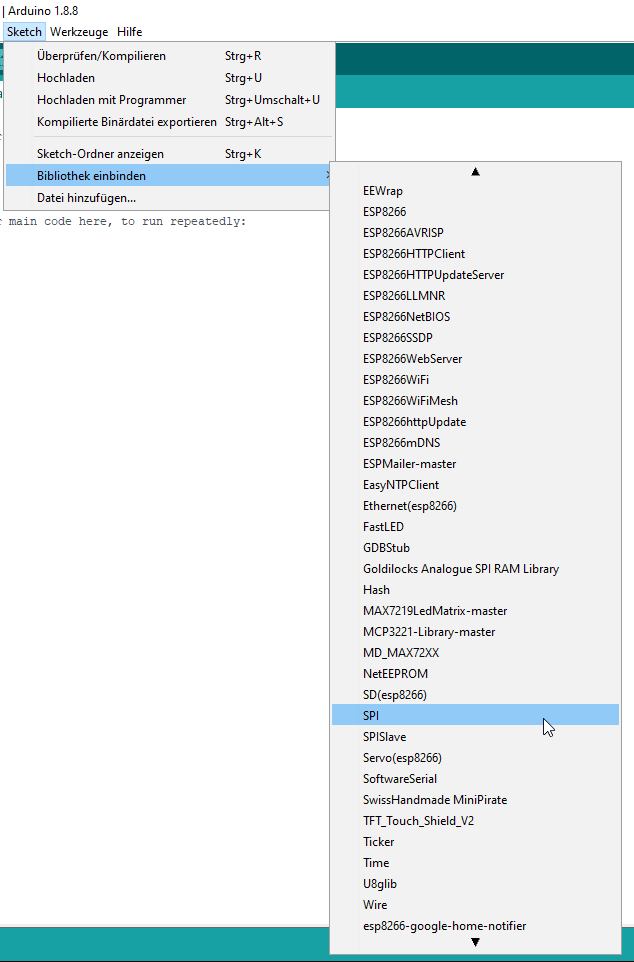The height and width of the screenshot is (962, 634).
Task: Include the ESP8266HTTPUpdateServer library
Action: 475,275
